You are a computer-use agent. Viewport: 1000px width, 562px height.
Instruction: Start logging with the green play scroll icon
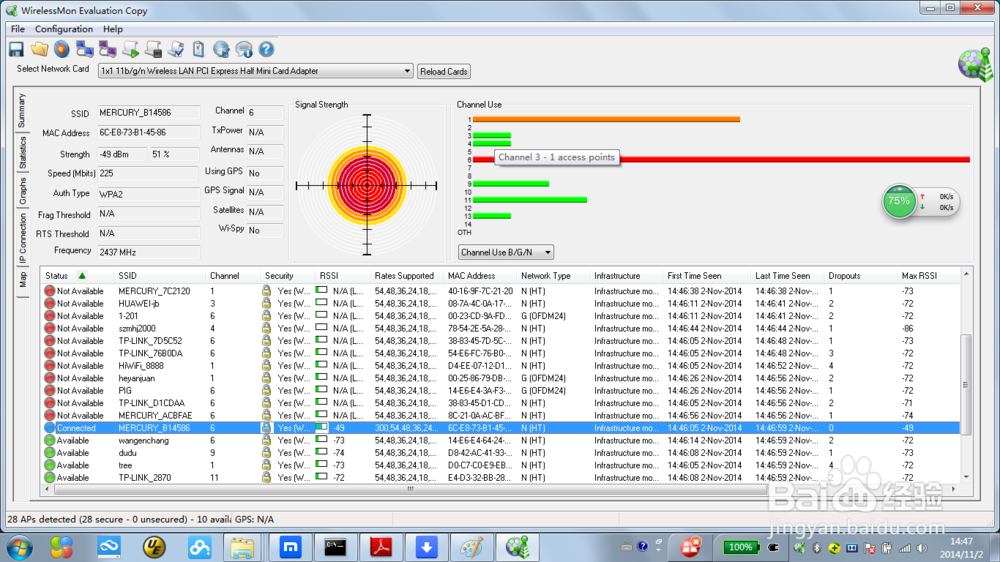tap(130, 49)
